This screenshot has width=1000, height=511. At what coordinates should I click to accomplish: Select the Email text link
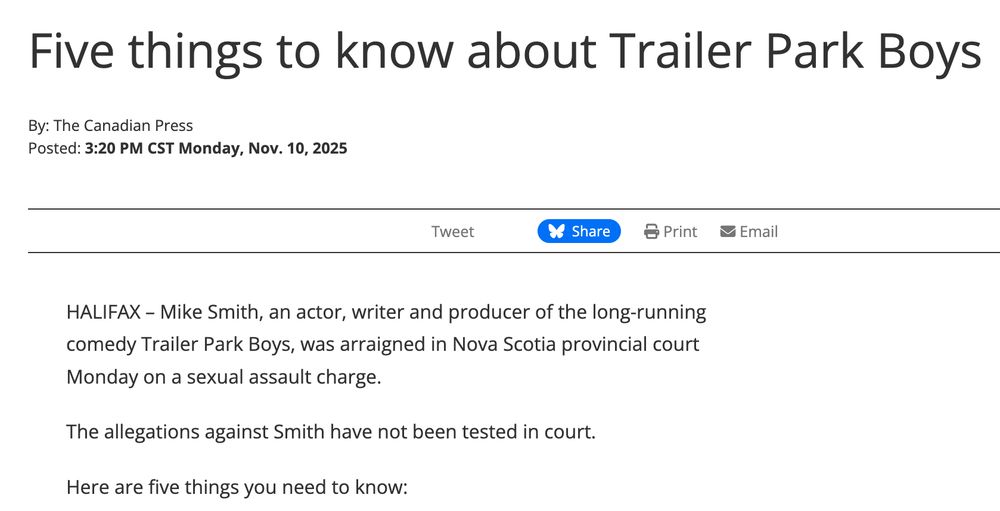pyautogui.click(x=758, y=231)
